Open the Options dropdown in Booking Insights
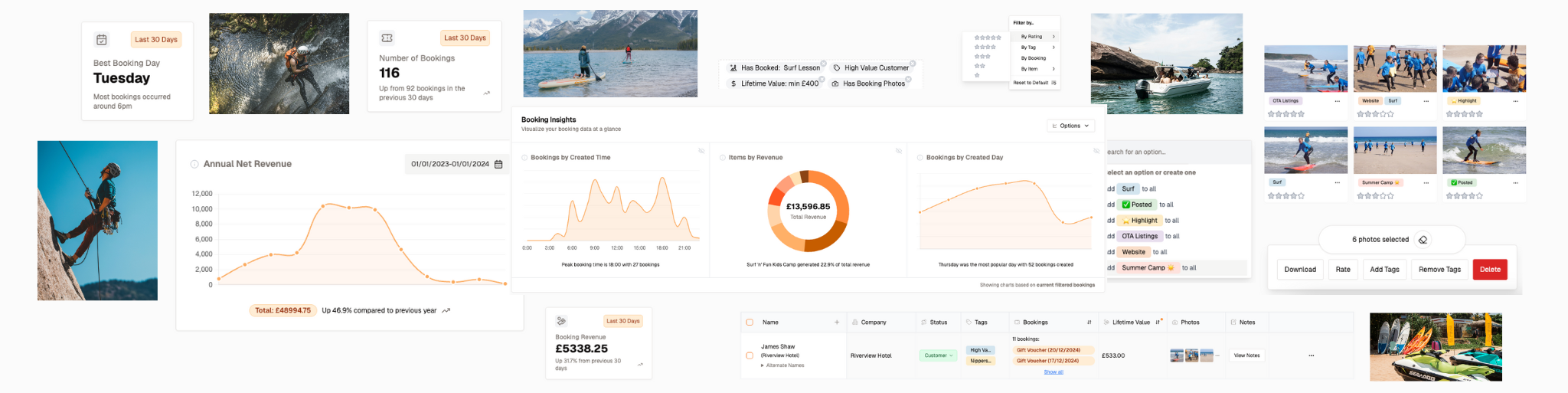This screenshot has width=1568, height=393. pos(1070,126)
